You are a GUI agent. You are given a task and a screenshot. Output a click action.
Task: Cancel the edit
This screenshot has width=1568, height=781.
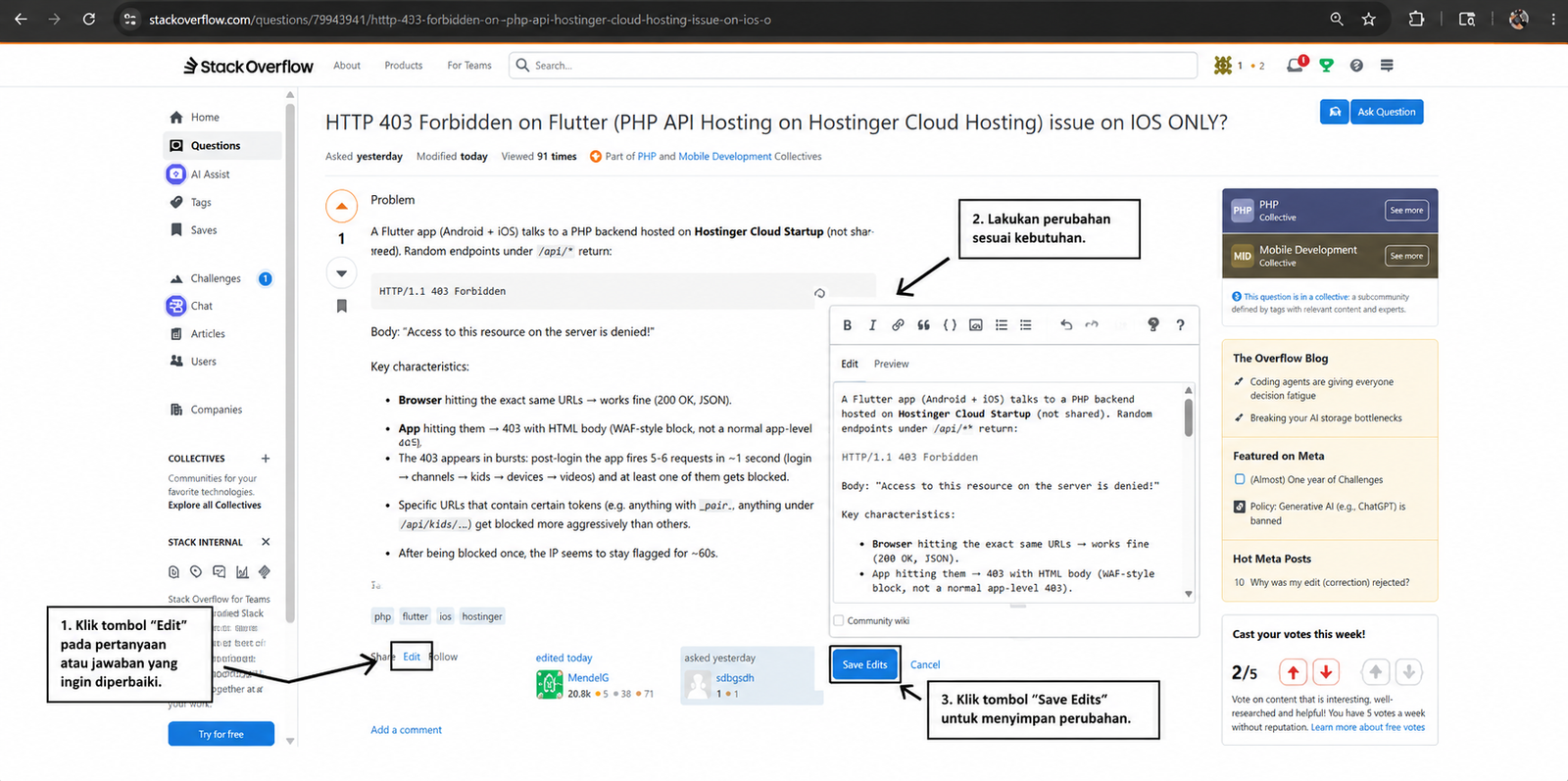point(925,664)
